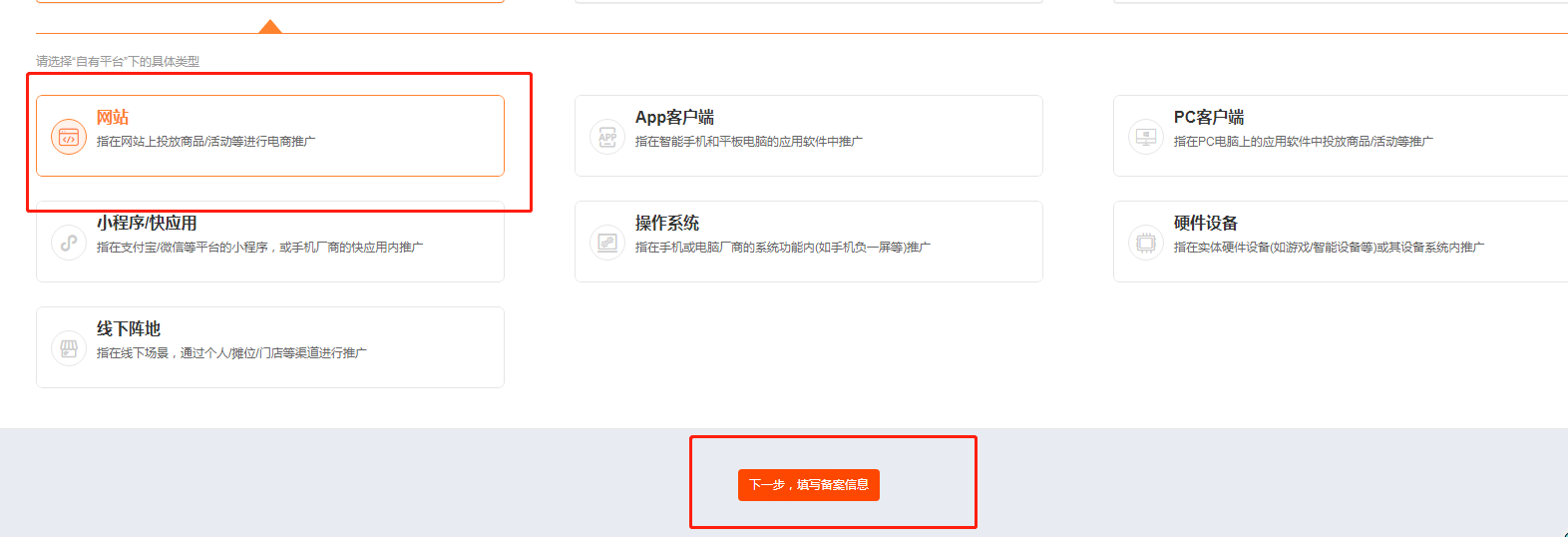This screenshot has height=537, width=1568.
Task: Click the 指在智能手机和平板电脑 description line
Action: coord(748,142)
